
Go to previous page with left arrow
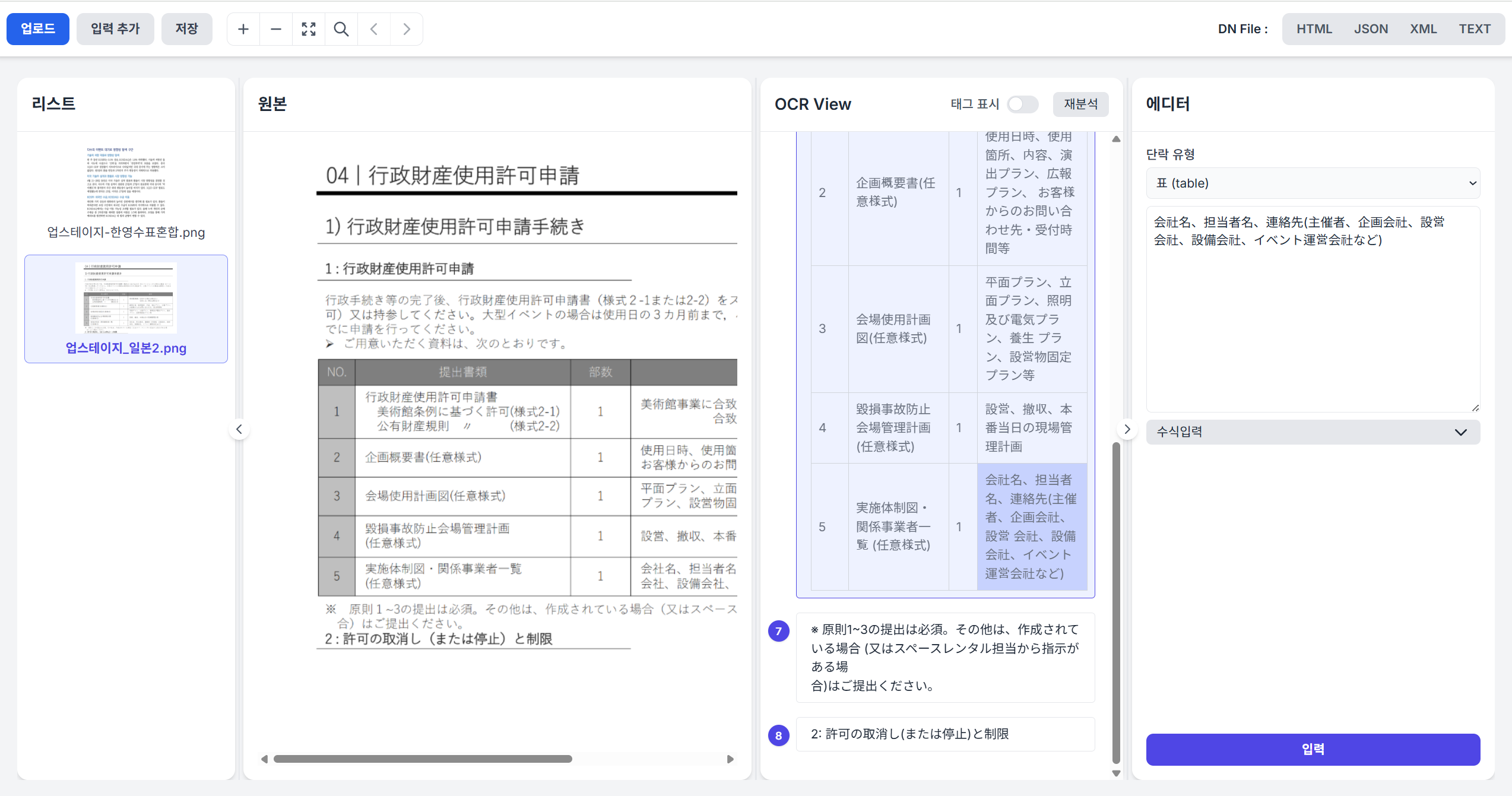(x=374, y=29)
